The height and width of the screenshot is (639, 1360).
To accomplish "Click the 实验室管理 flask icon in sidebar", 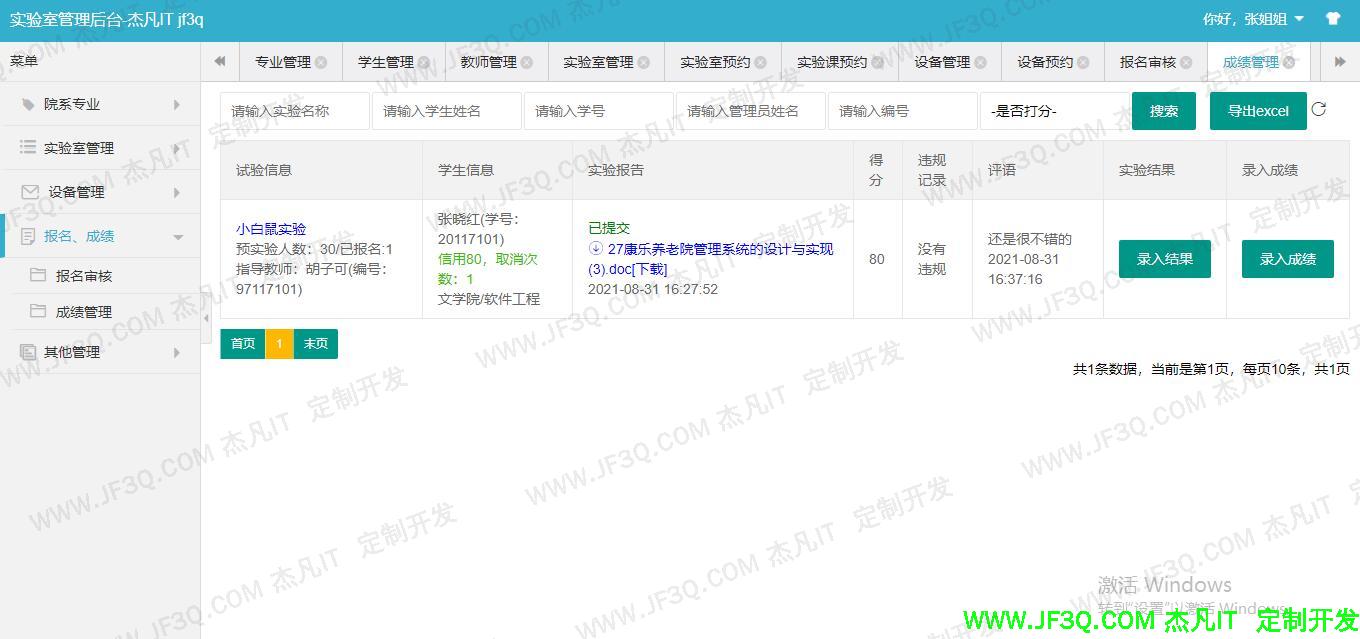I will coord(30,147).
